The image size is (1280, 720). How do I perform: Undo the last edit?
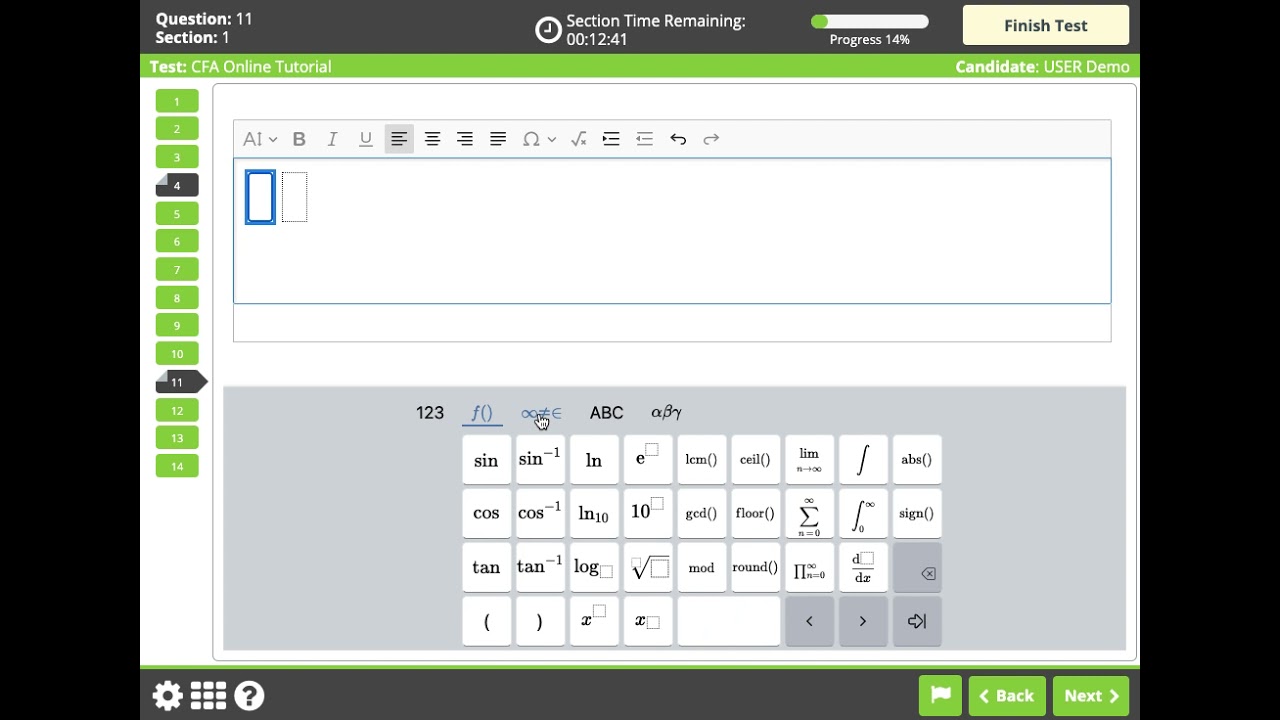click(678, 139)
